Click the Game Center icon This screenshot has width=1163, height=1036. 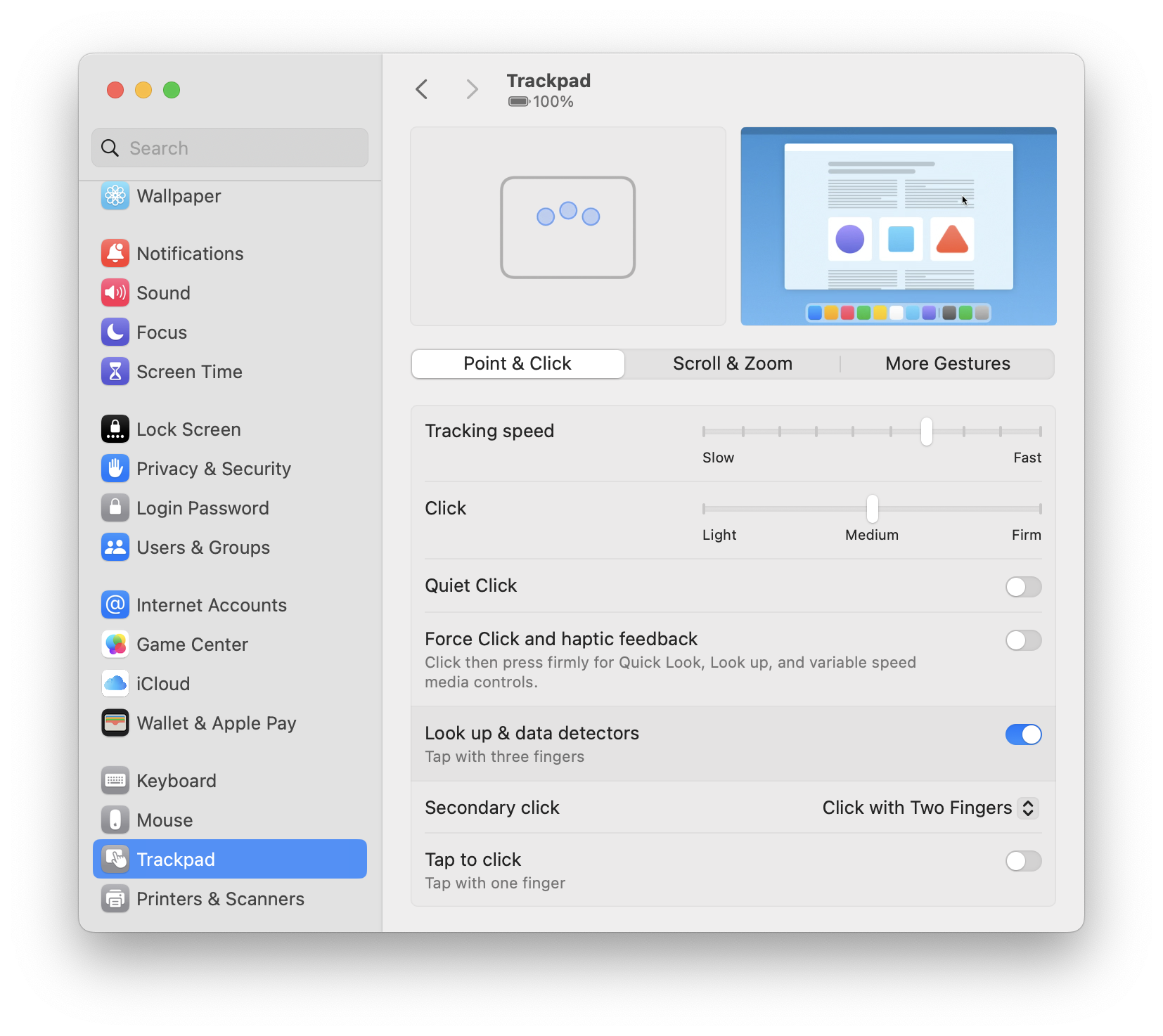(x=115, y=645)
